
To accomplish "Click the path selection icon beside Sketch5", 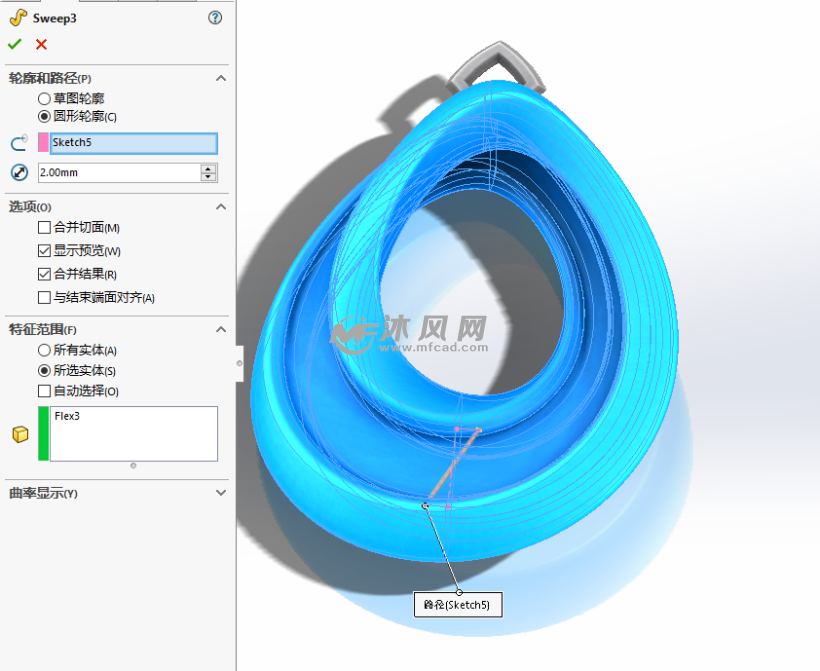I will [19, 143].
